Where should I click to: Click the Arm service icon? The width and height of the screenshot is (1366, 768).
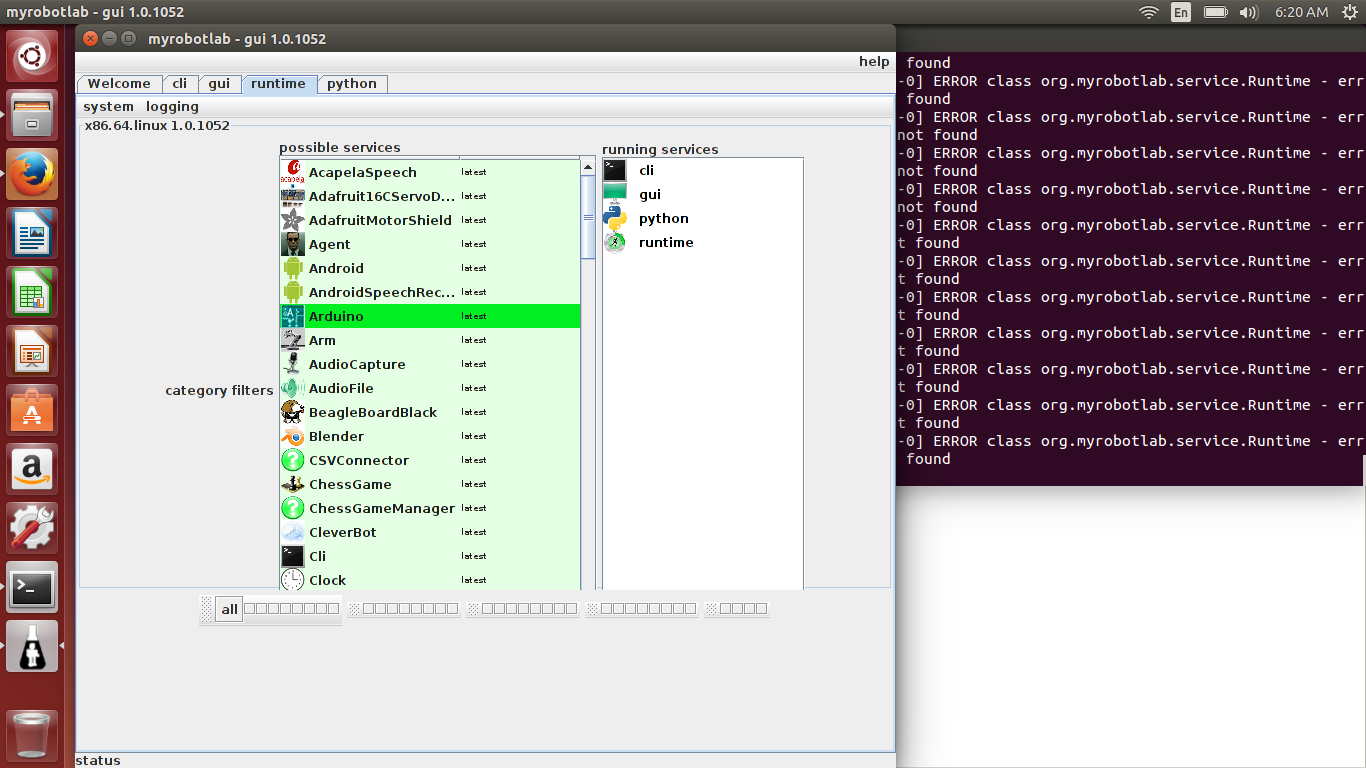click(x=292, y=340)
